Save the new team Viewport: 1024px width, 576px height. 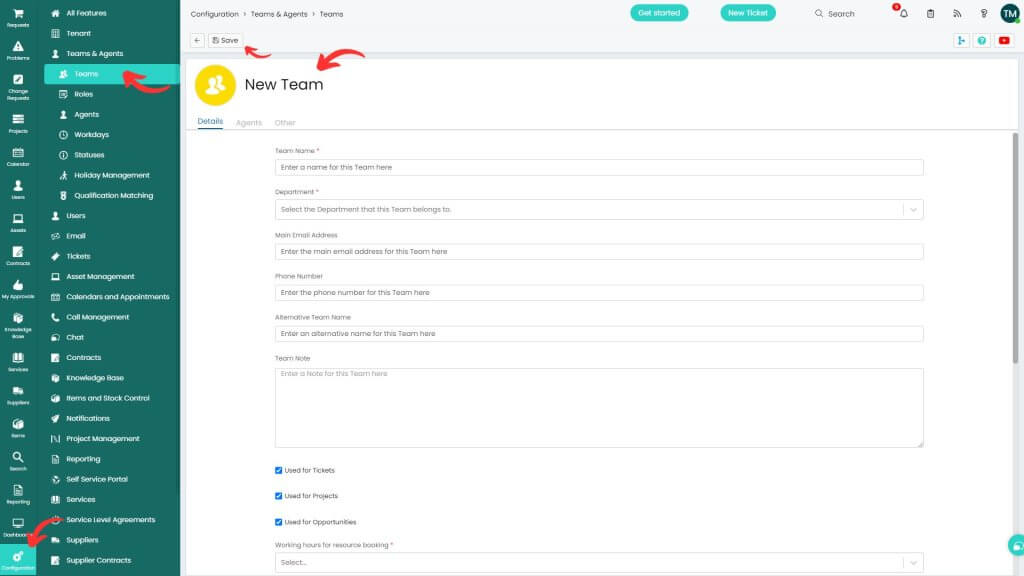click(x=224, y=40)
